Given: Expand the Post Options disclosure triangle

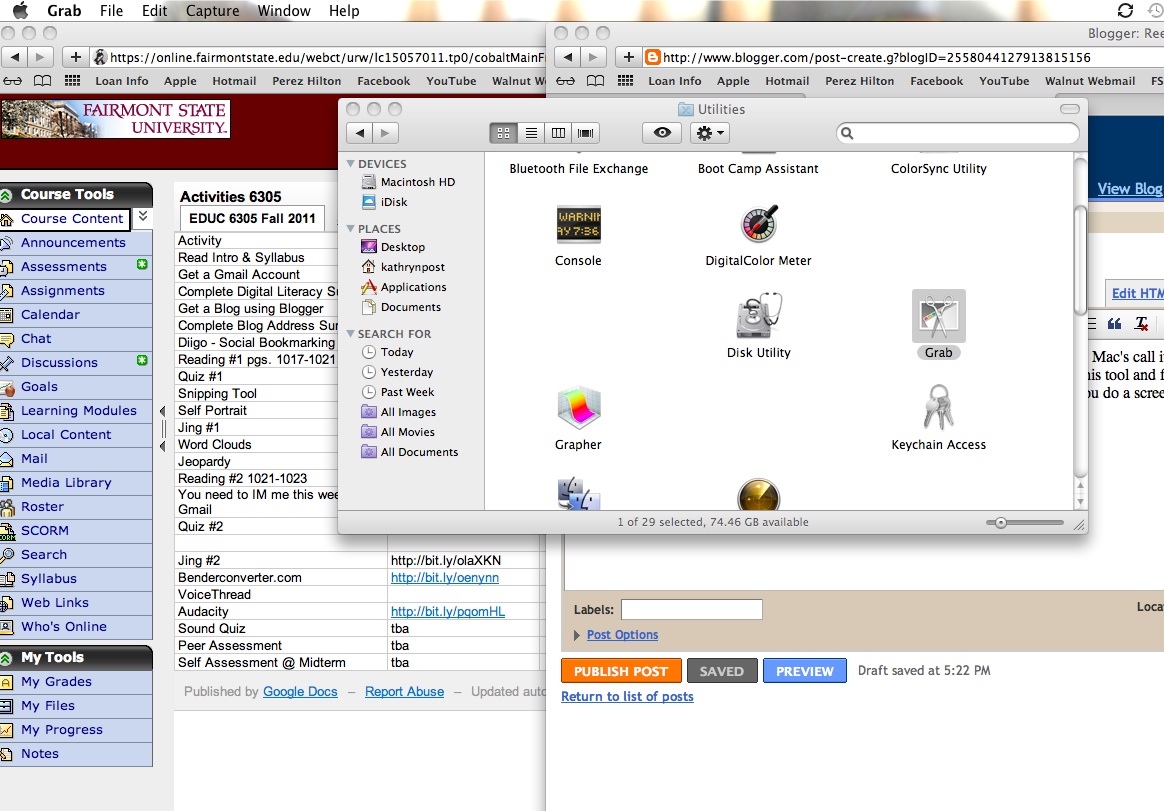Looking at the screenshot, I should (x=577, y=635).
